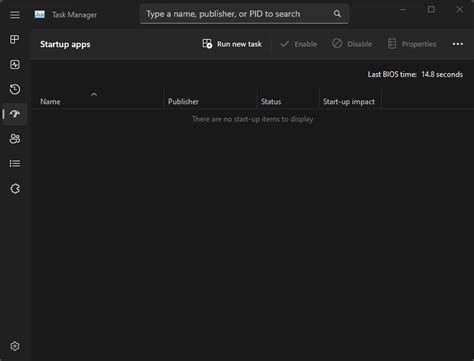Click the Last BIOS time text
474x361 pixels.
point(415,74)
